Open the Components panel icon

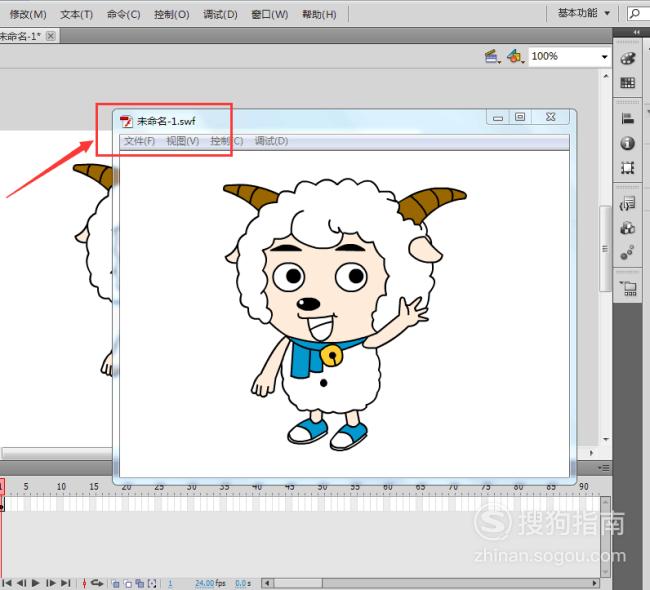pyautogui.click(x=628, y=228)
